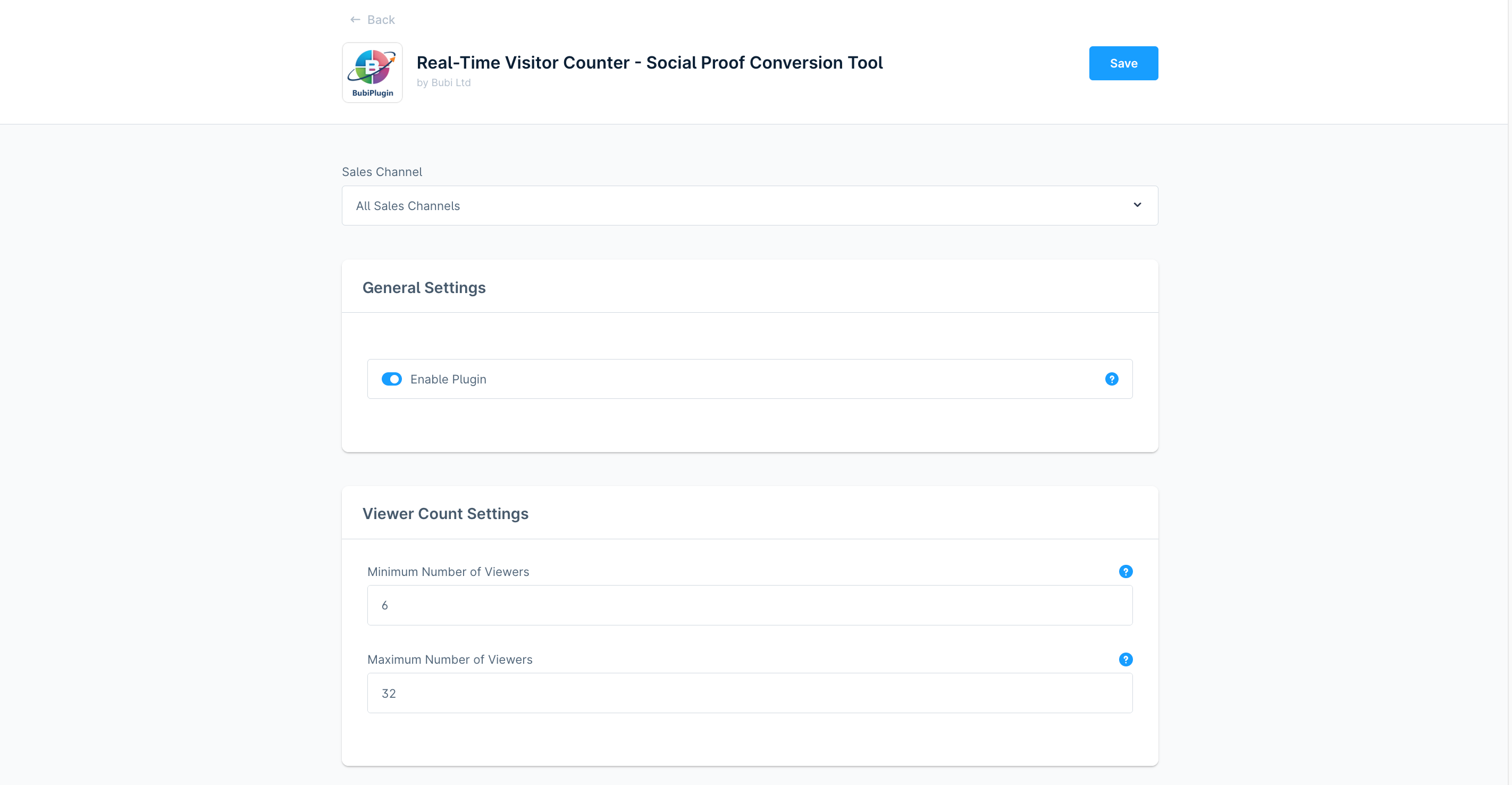
Task: Click the Sales Channel field label
Action: [x=382, y=172]
